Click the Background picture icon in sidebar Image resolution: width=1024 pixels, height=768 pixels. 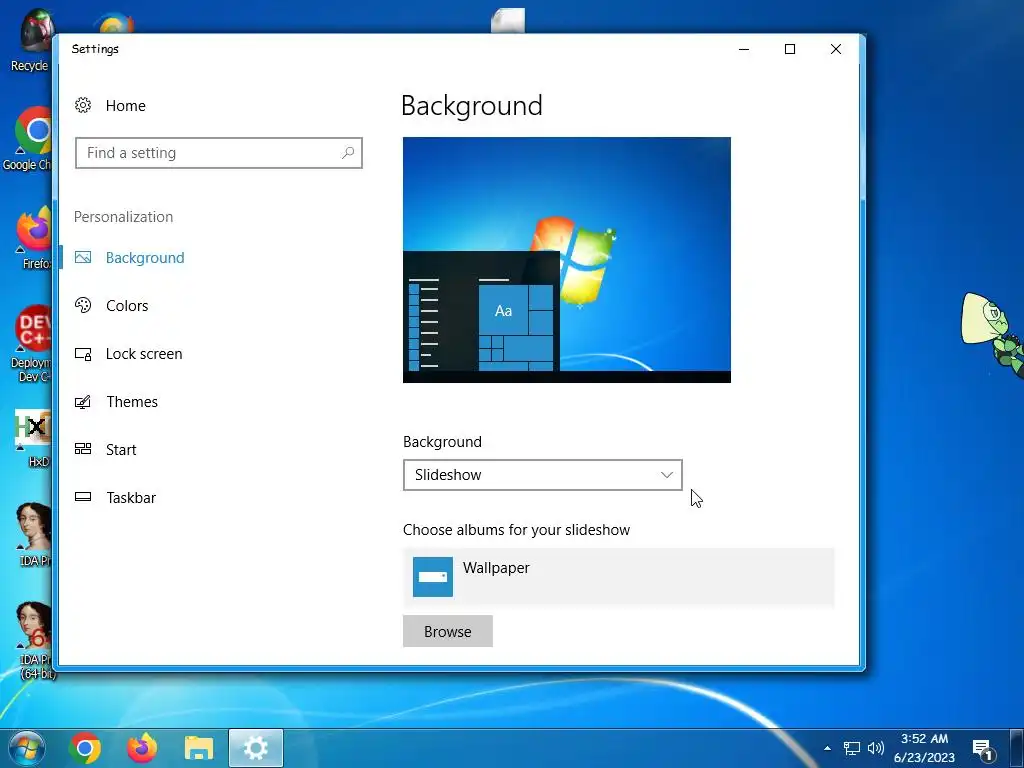click(83, 257)
